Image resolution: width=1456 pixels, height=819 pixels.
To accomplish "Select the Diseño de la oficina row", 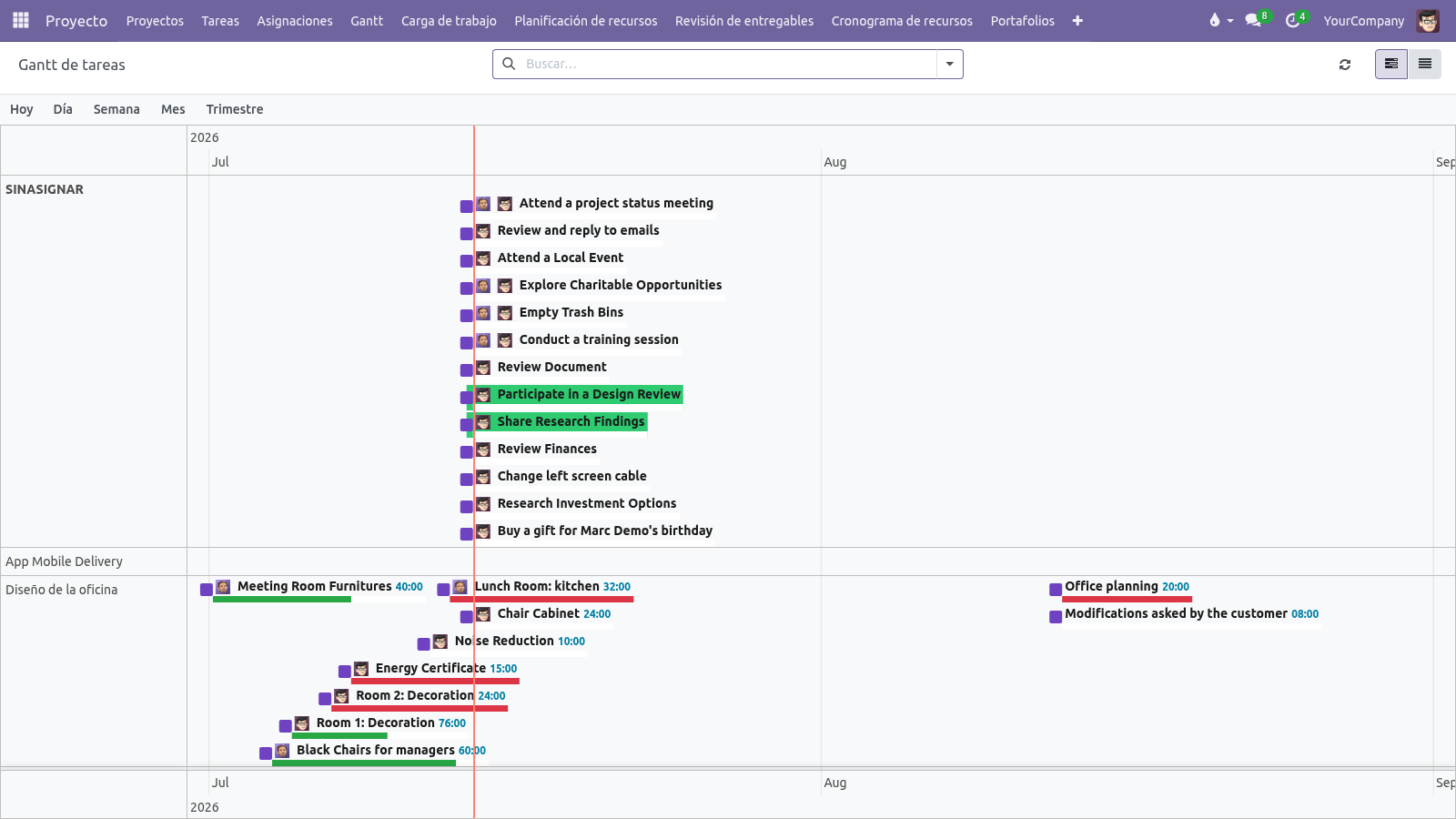I will click(94, 671).
